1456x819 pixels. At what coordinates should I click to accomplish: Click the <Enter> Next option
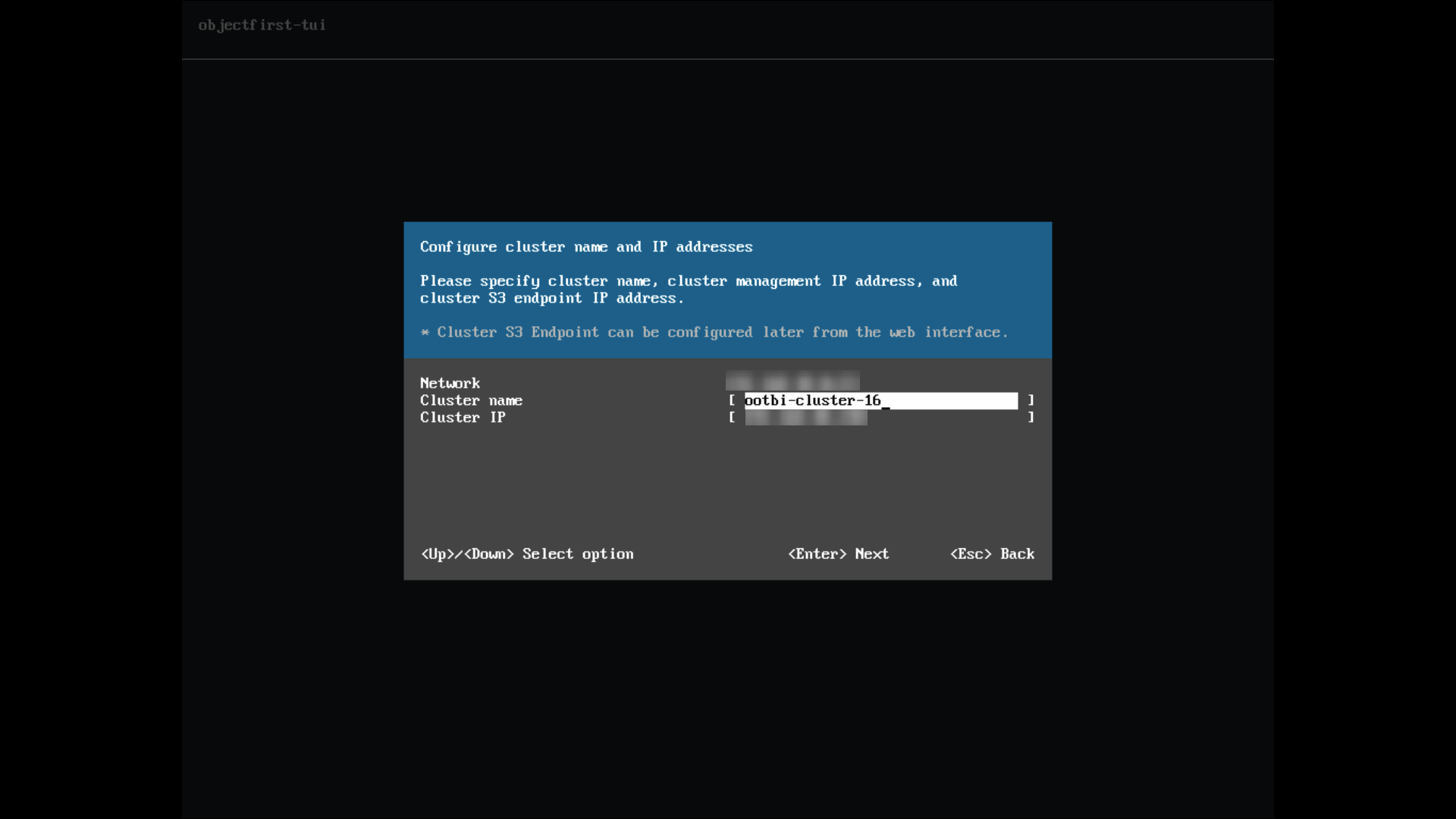(839, 554)
